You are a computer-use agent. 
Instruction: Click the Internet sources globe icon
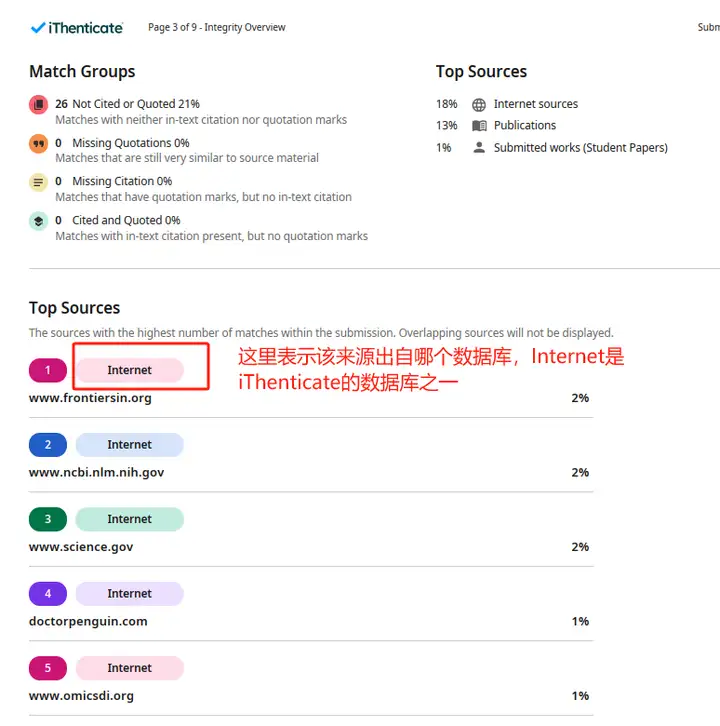click(x=479, y=105)
